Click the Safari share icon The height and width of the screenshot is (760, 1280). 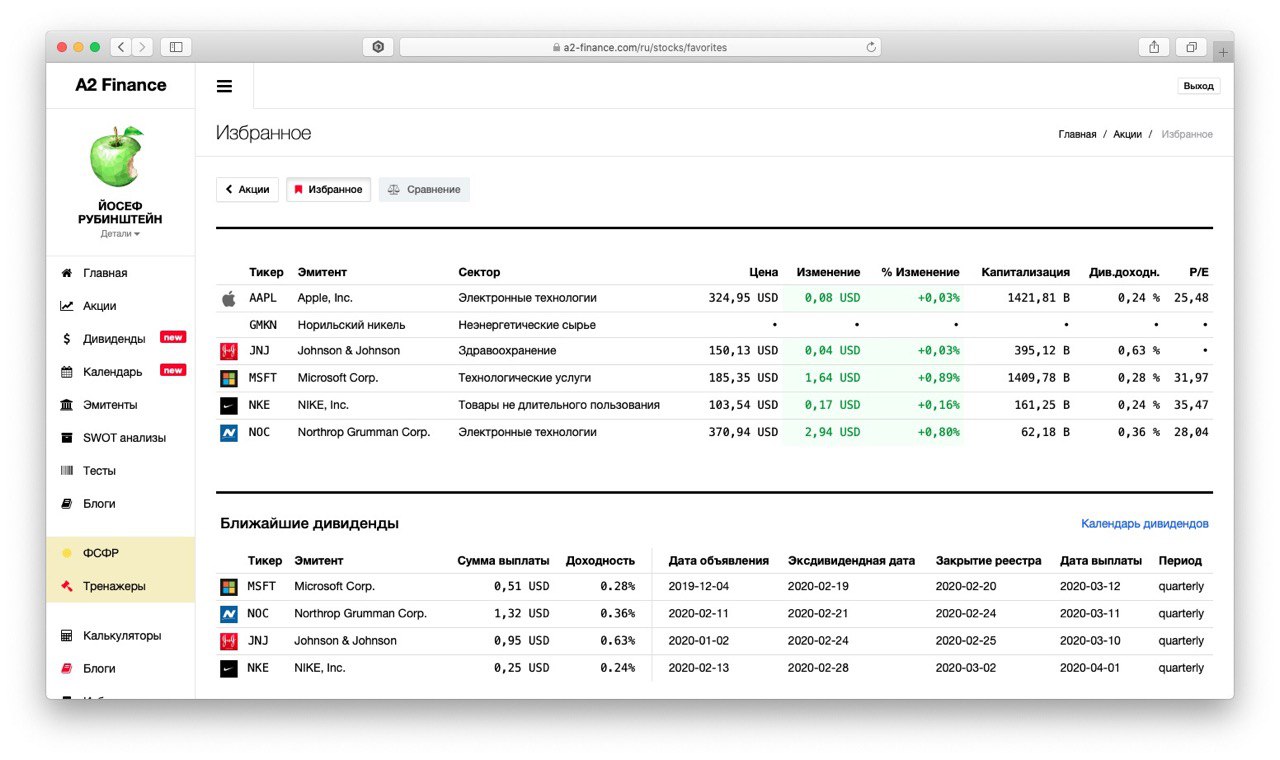tap(1154, 47)
